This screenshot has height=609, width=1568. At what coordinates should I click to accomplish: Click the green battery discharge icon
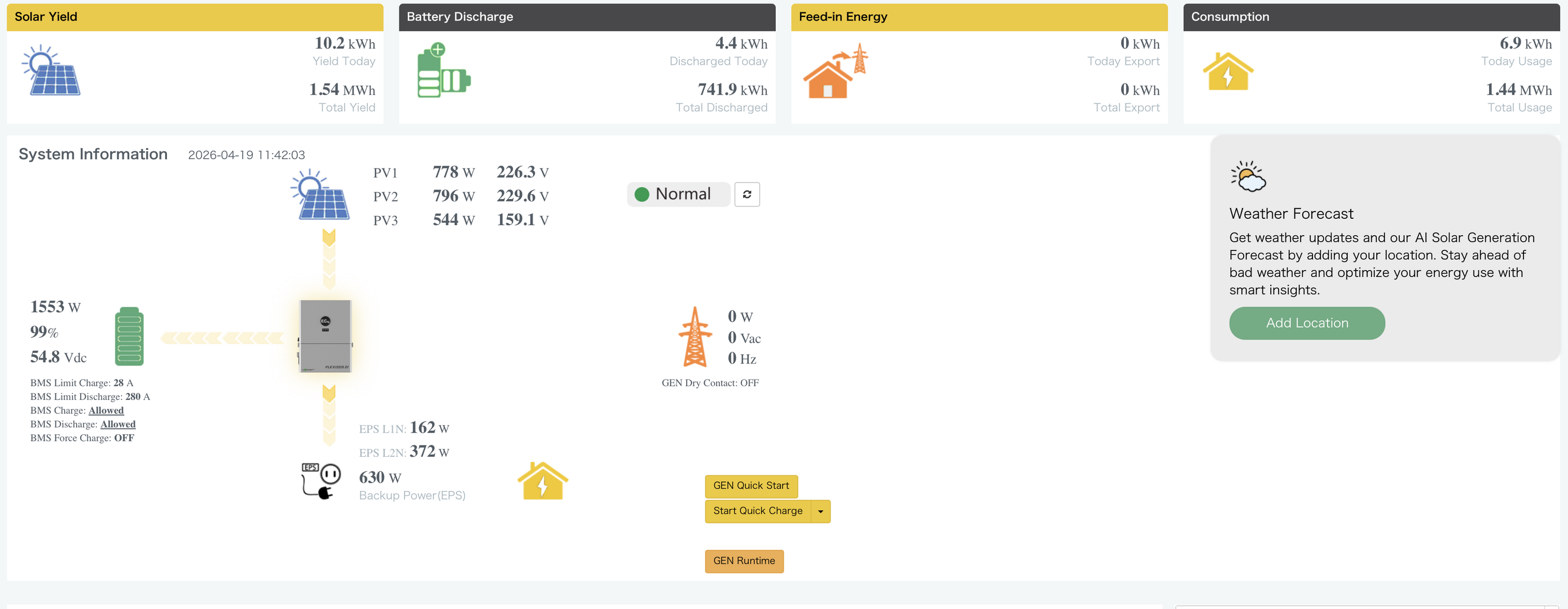point(443,70)
